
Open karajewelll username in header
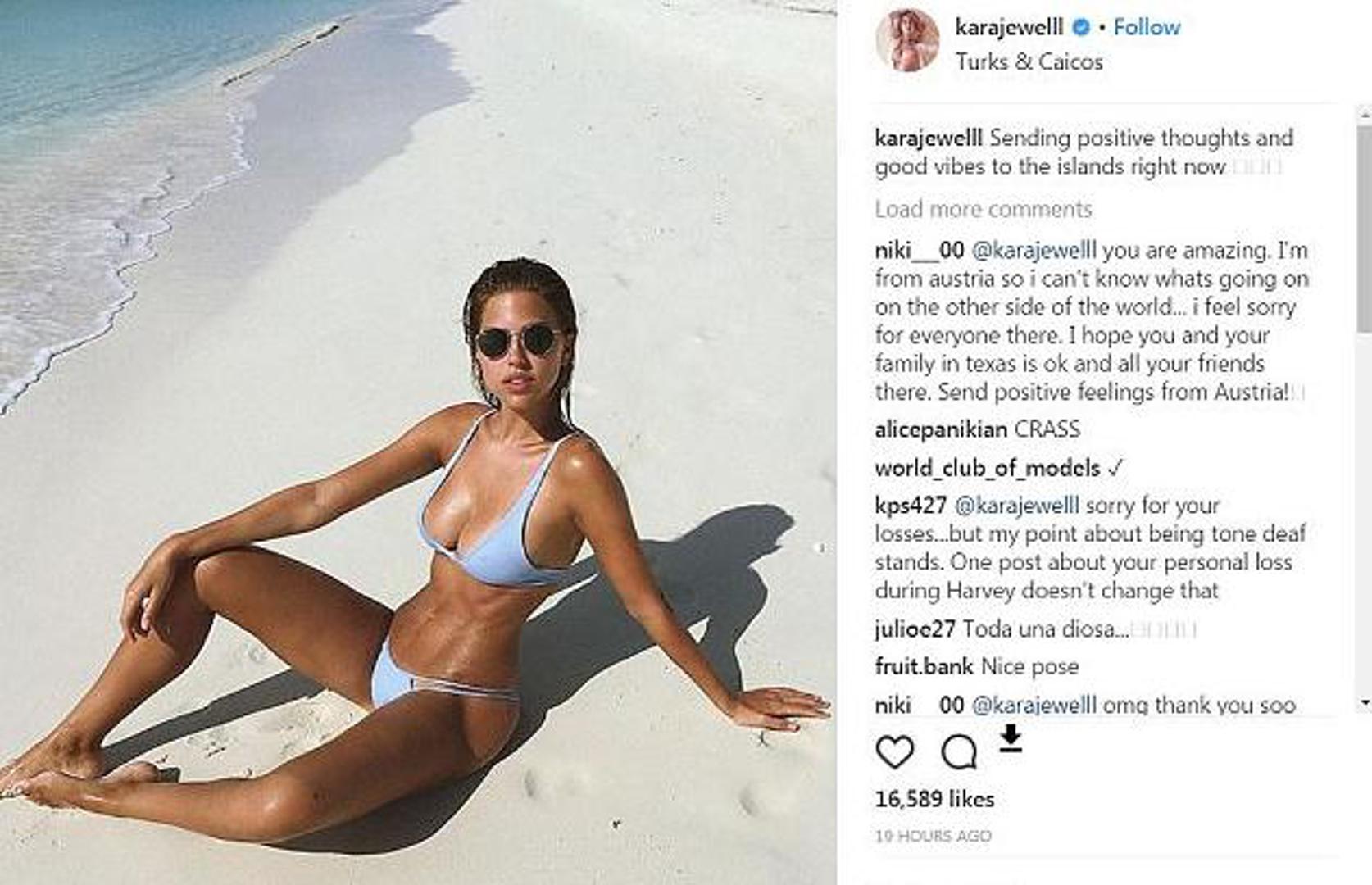click(x=1009, y=27)
